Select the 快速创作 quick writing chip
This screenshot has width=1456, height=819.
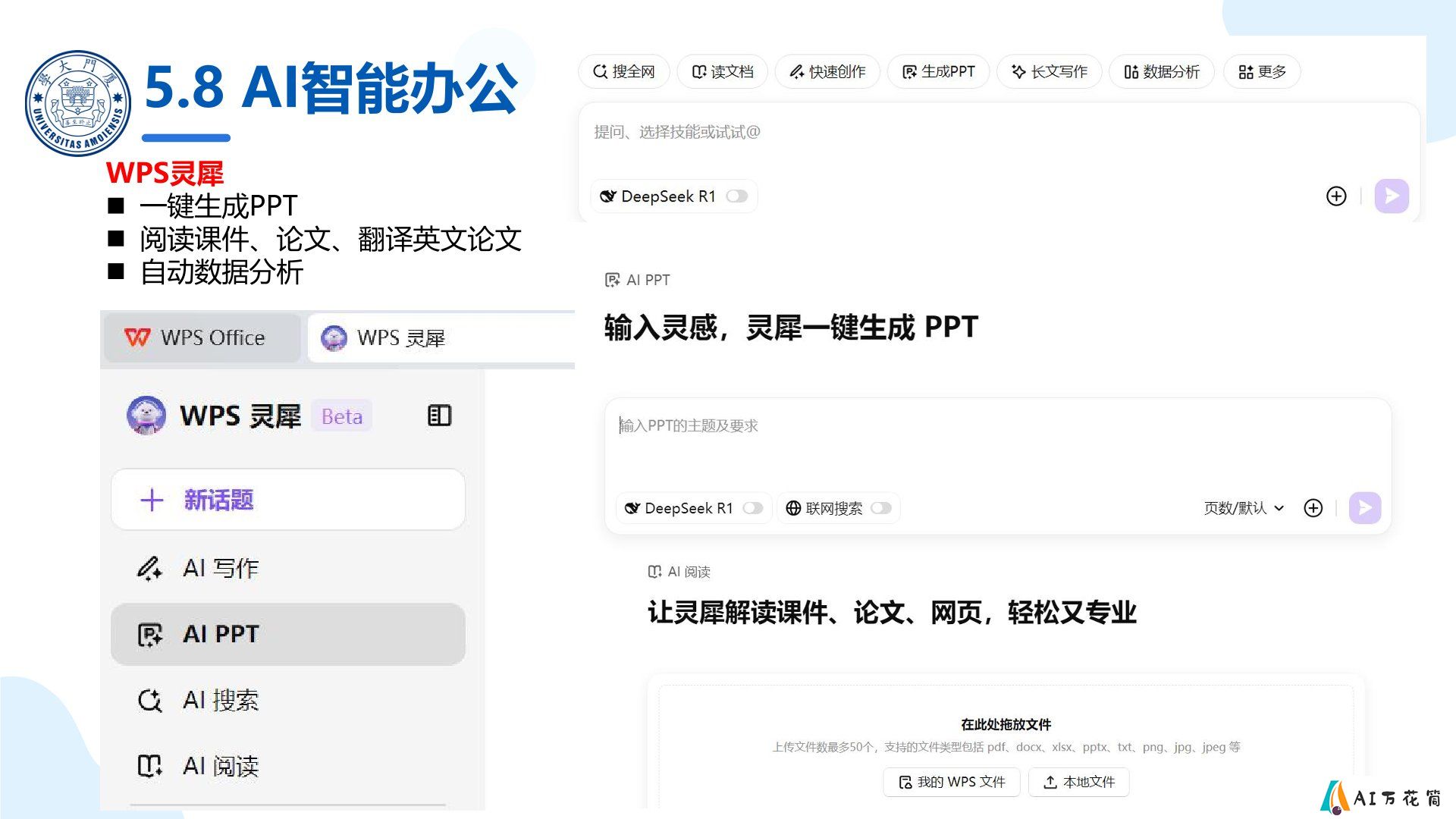pyautogui.click(x=827, y=71)
